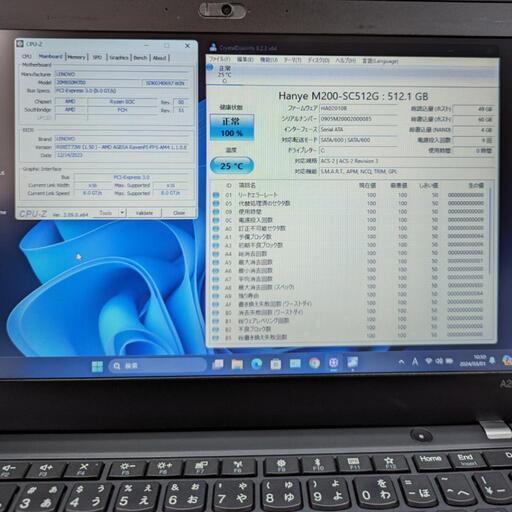Click the Ryzen SOC chipset value
The height and width of the screenshot is (512, 512).
pyautogui.click(x=122, y=102)
